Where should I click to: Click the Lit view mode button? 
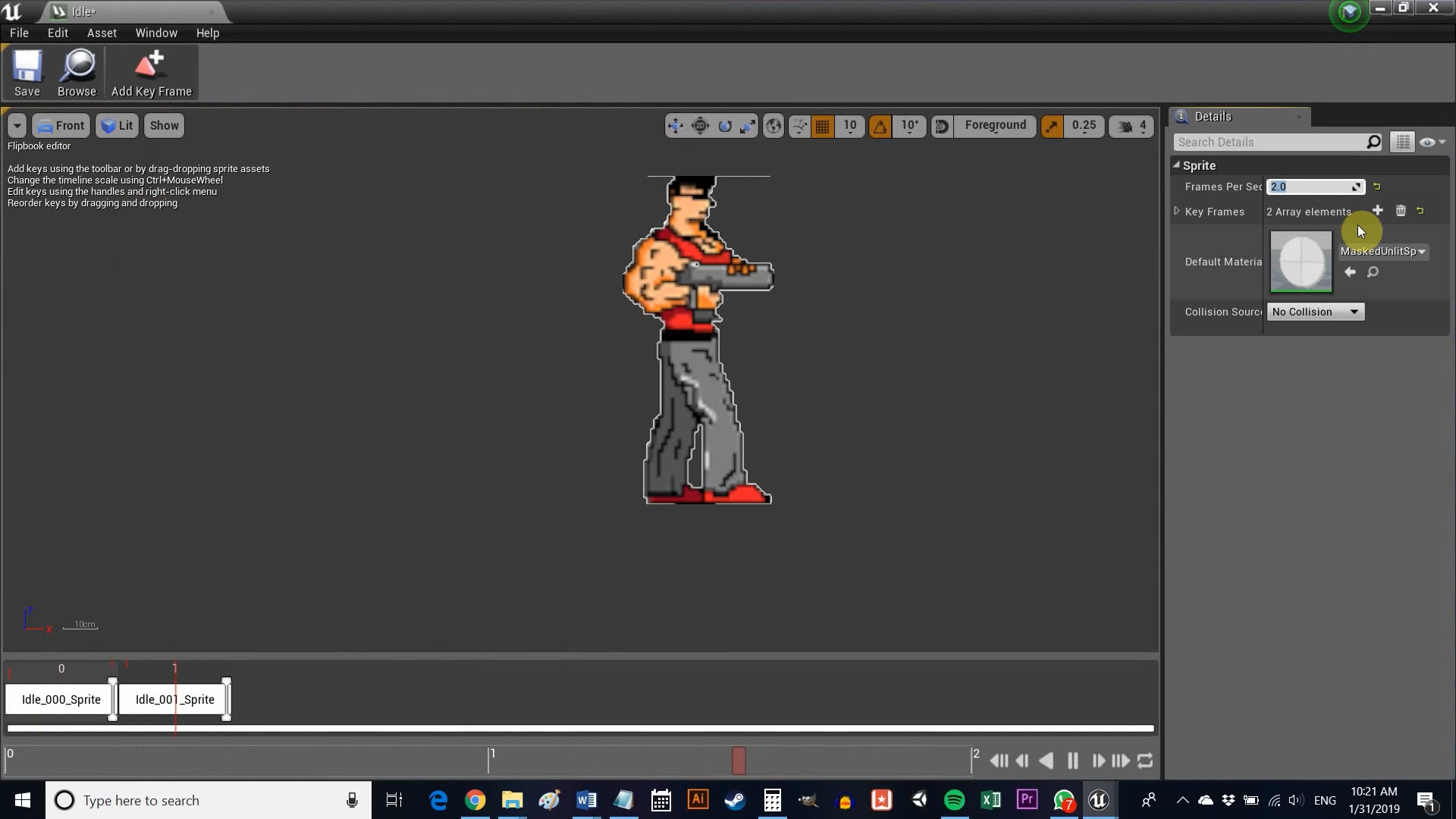point(118,126)
